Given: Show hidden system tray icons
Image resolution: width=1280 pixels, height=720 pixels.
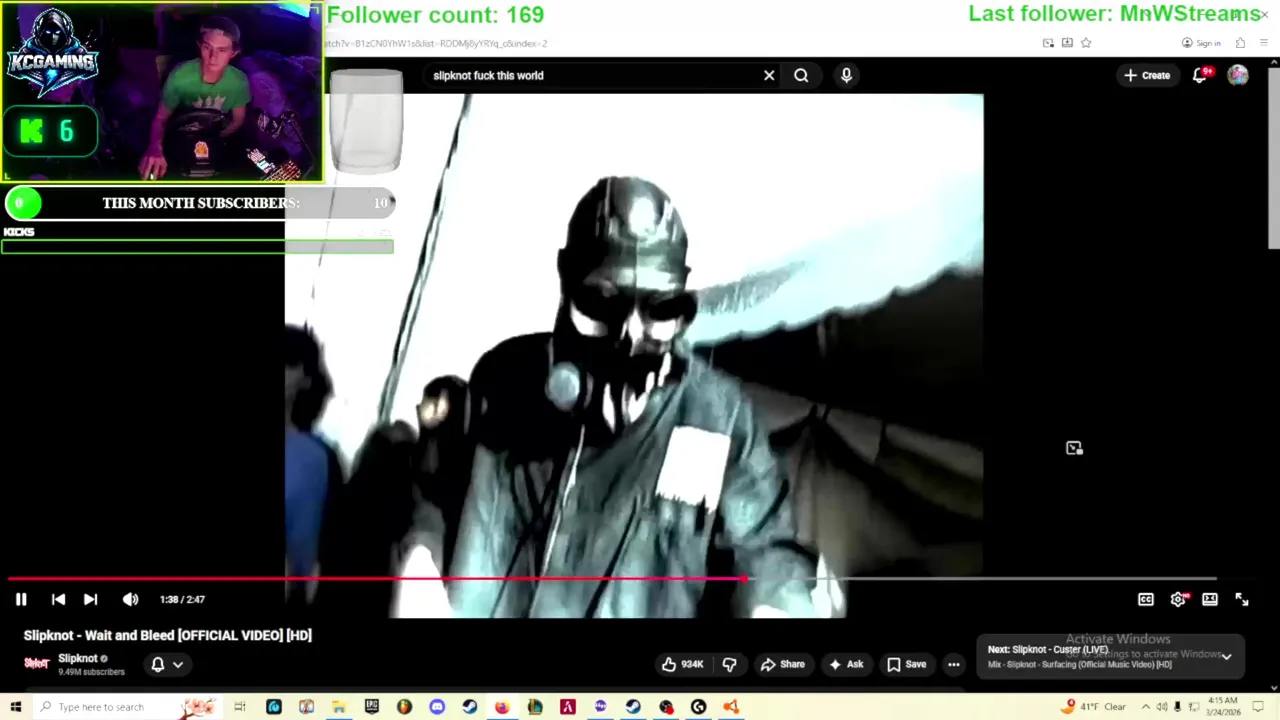Looking at the screenshot, I should point(1145,707).
